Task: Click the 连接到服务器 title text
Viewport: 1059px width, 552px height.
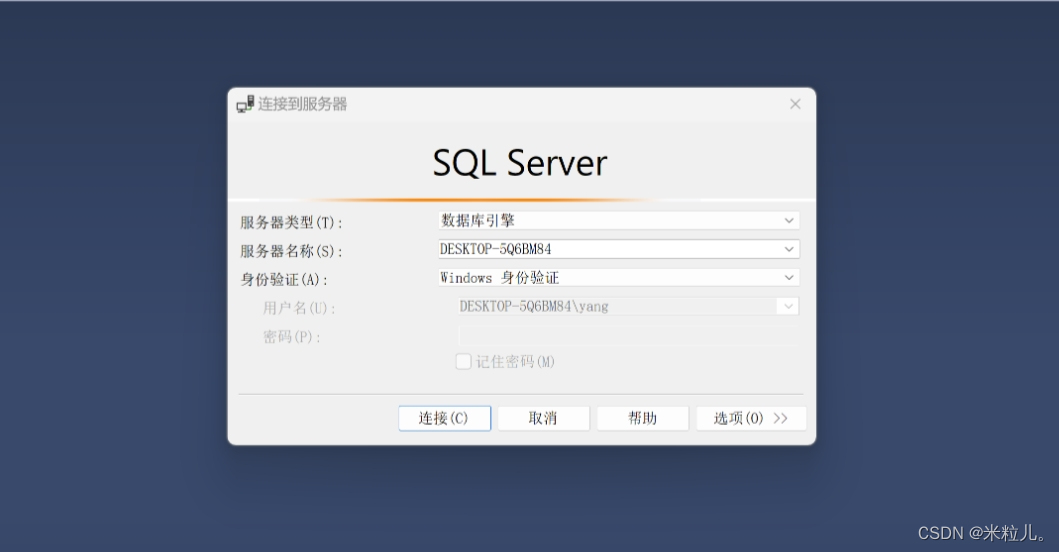Action: (303, 104)
